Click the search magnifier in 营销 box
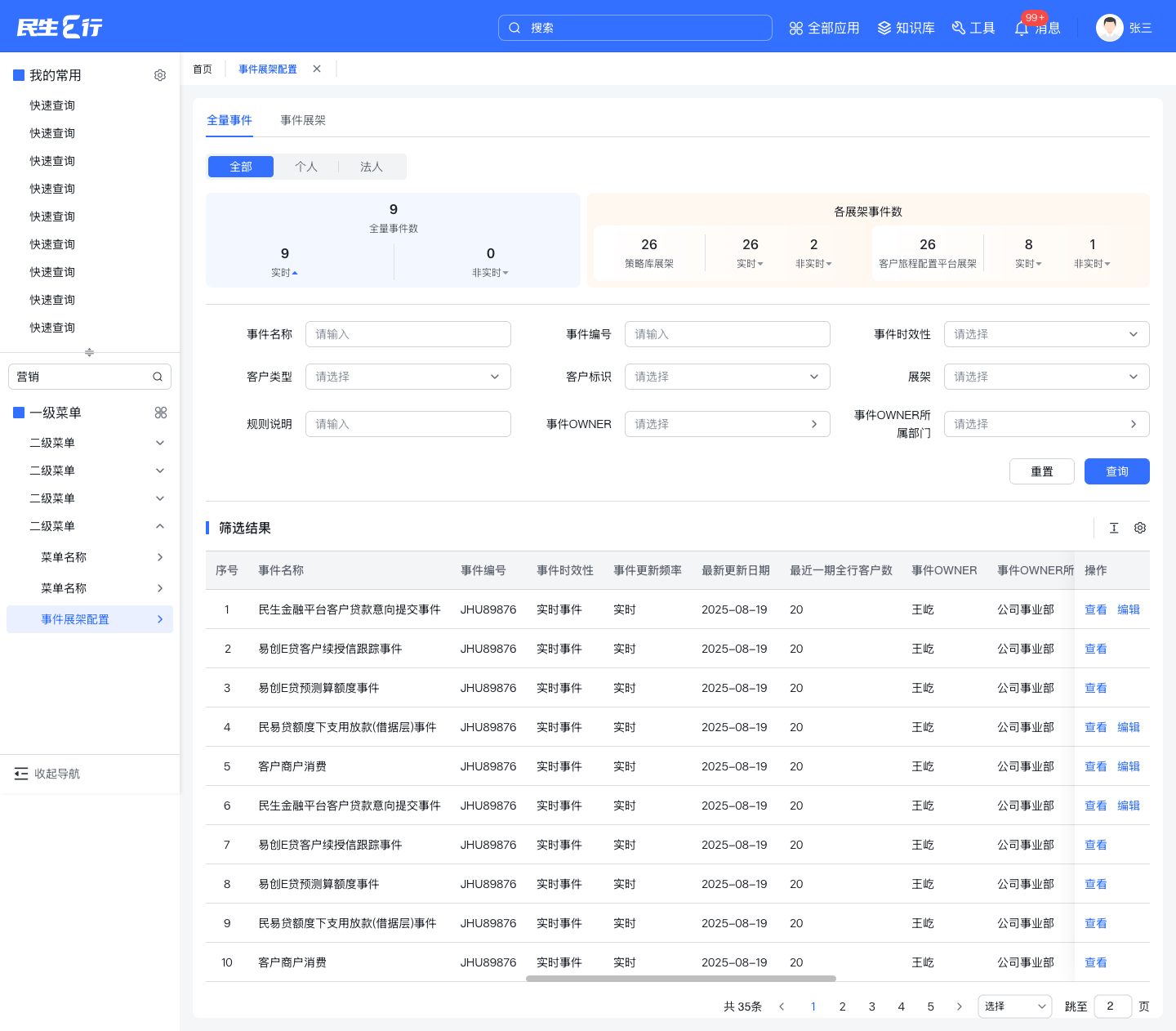 (158, 377)
